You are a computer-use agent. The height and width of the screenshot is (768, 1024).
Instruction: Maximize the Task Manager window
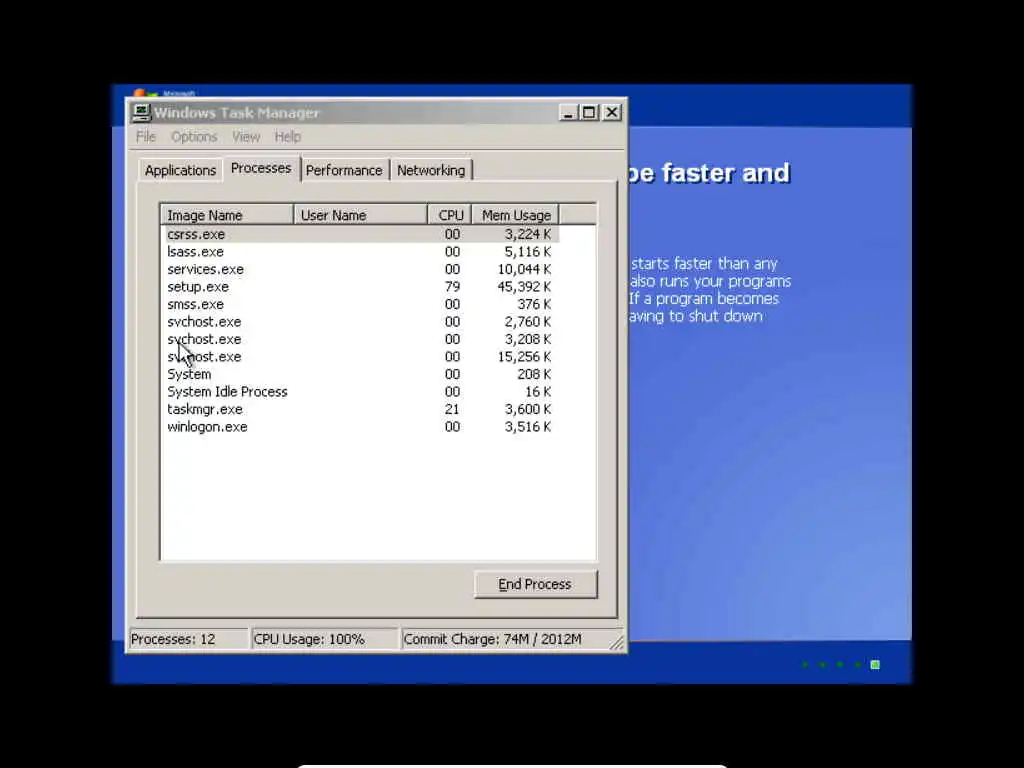(590, 113)
